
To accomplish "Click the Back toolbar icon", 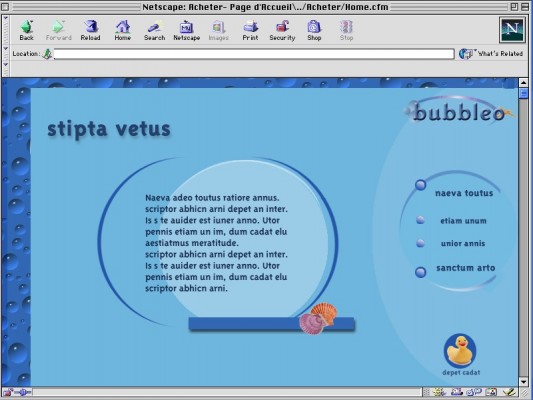I will (27, 30).
